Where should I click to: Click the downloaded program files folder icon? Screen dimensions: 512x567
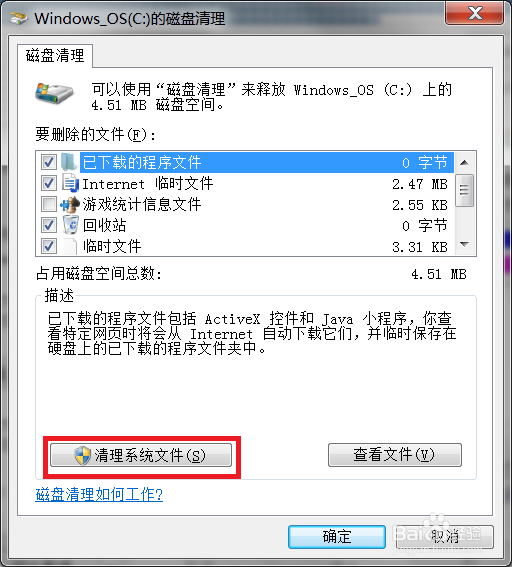click(x=69, y=162)
